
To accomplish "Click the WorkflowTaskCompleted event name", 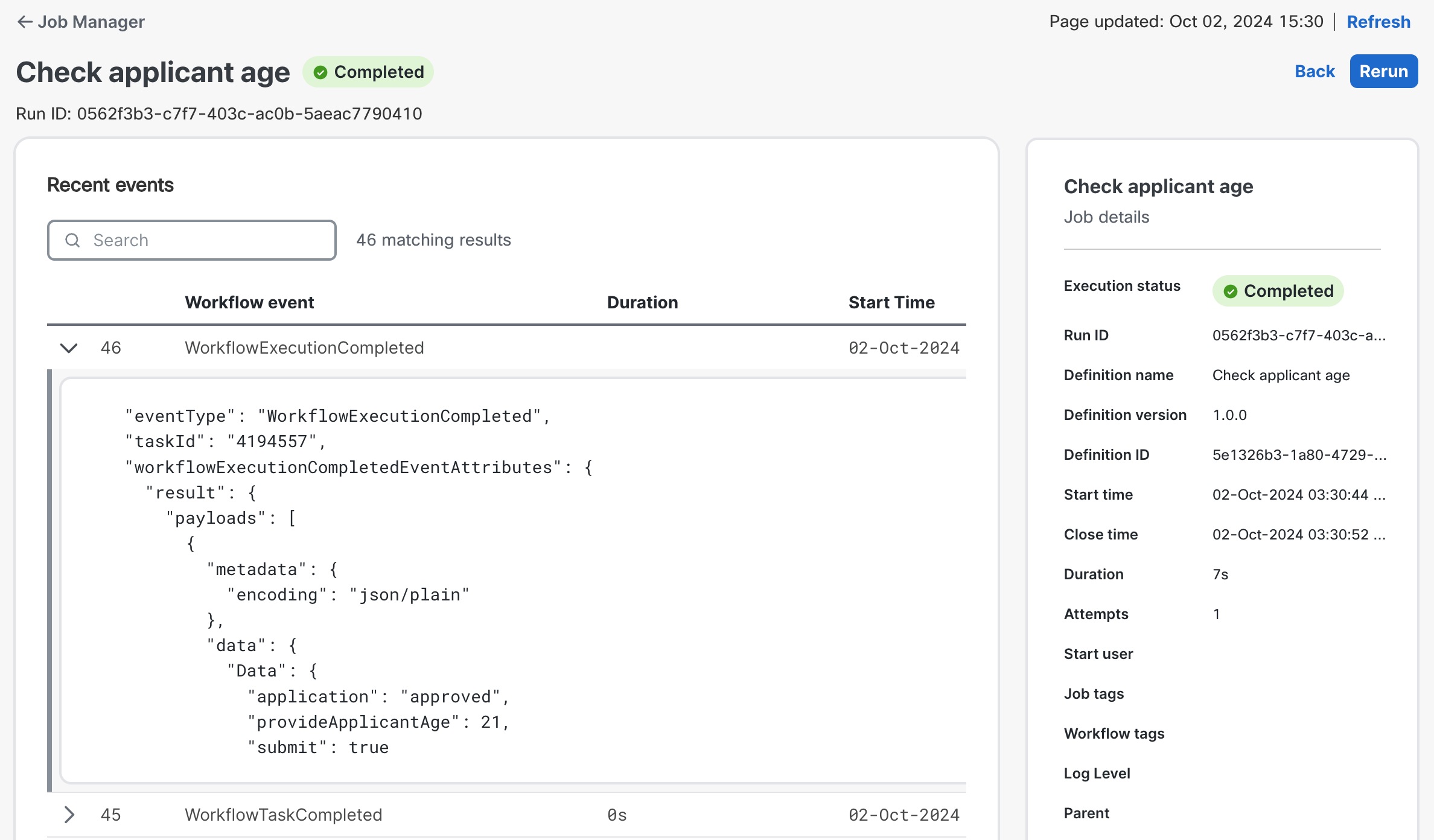I will click(283, 815).
